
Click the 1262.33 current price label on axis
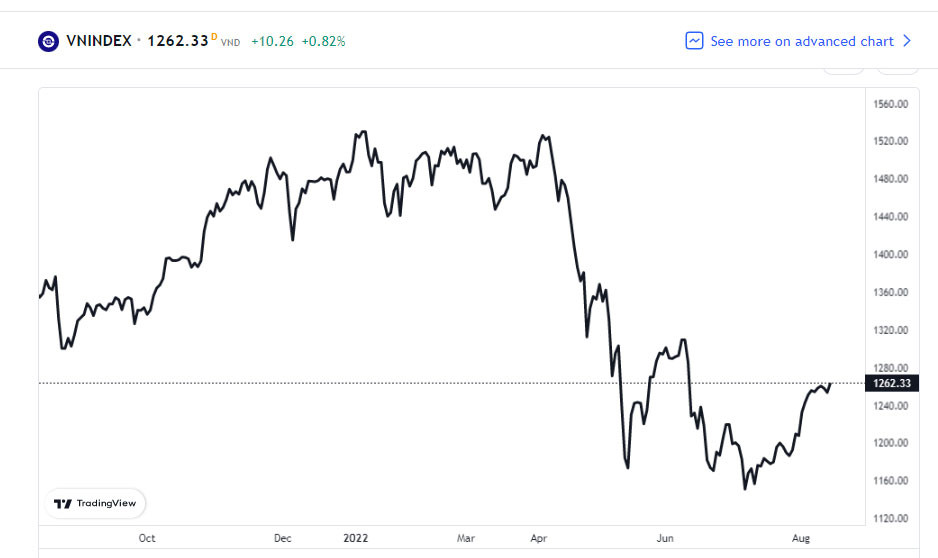890,383
